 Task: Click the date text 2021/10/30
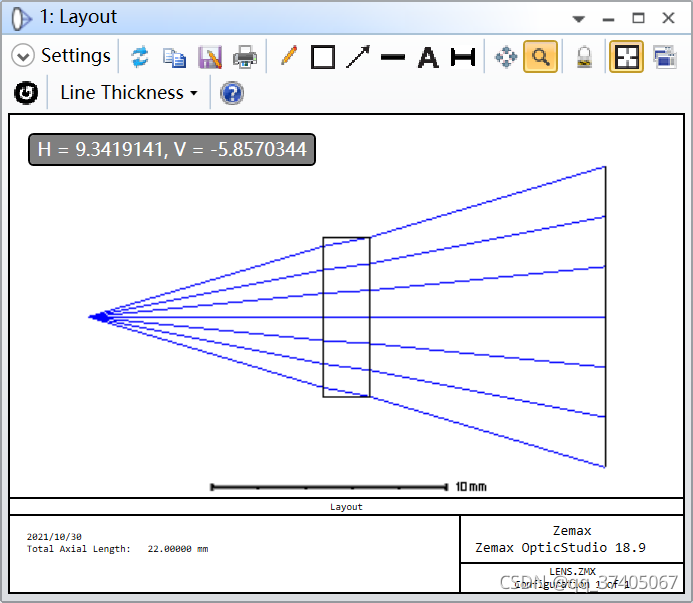click(x=54, y=537)
